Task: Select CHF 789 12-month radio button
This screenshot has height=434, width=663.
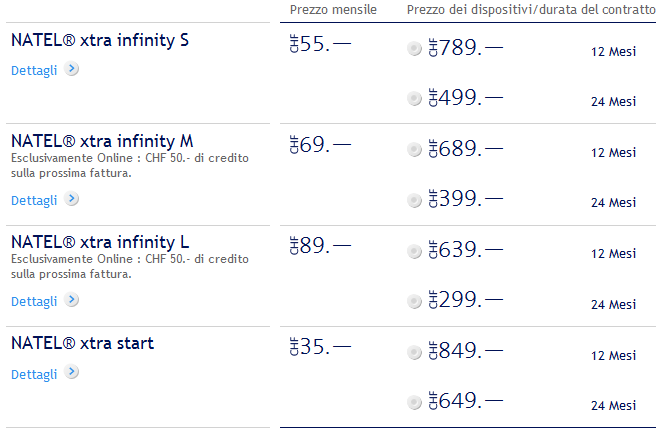Action: tap(415, 48)
